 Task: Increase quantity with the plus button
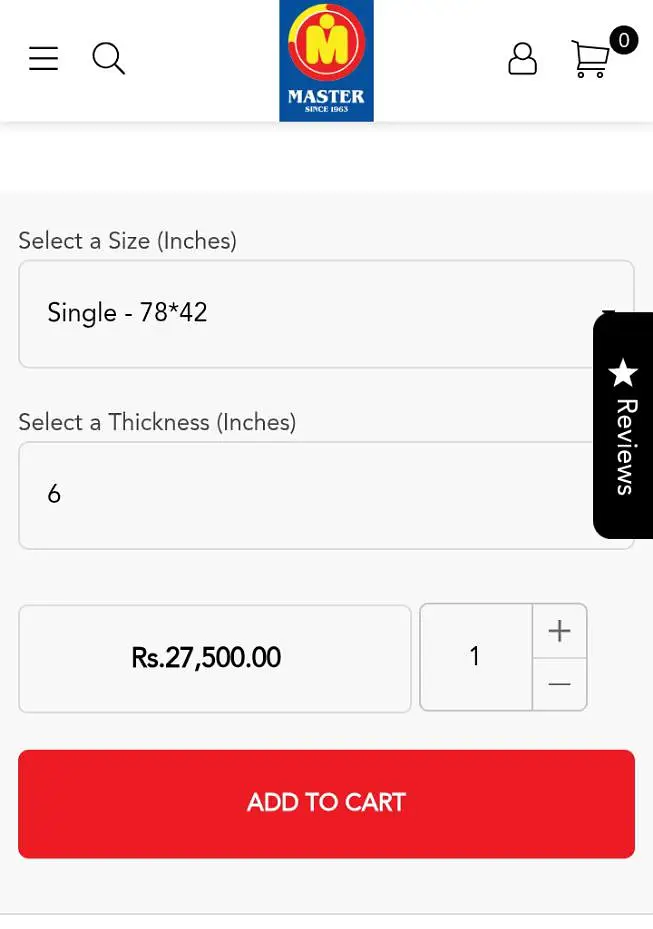click(x=559, y=631)
